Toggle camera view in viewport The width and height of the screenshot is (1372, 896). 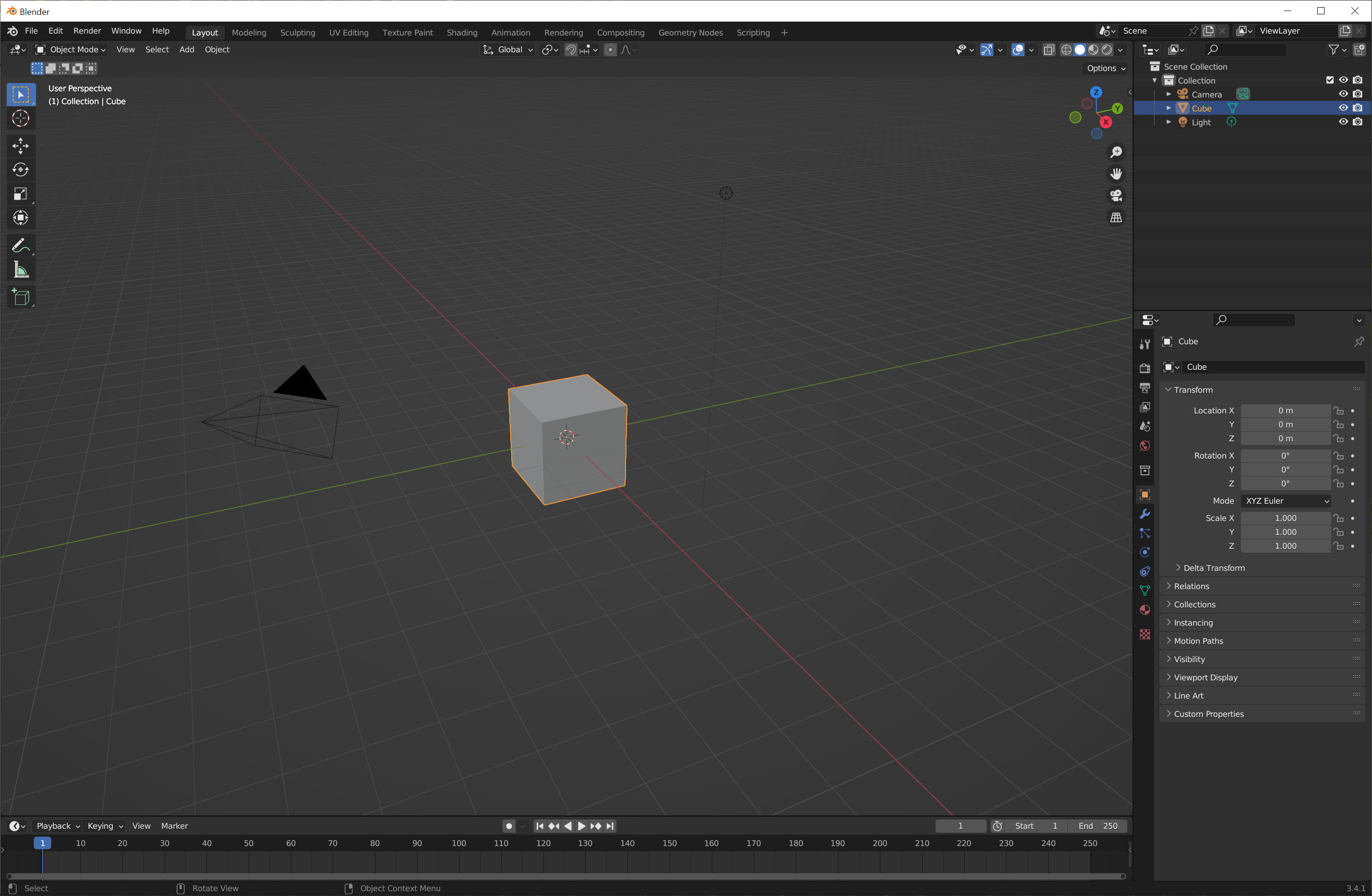click(1116, 196)
